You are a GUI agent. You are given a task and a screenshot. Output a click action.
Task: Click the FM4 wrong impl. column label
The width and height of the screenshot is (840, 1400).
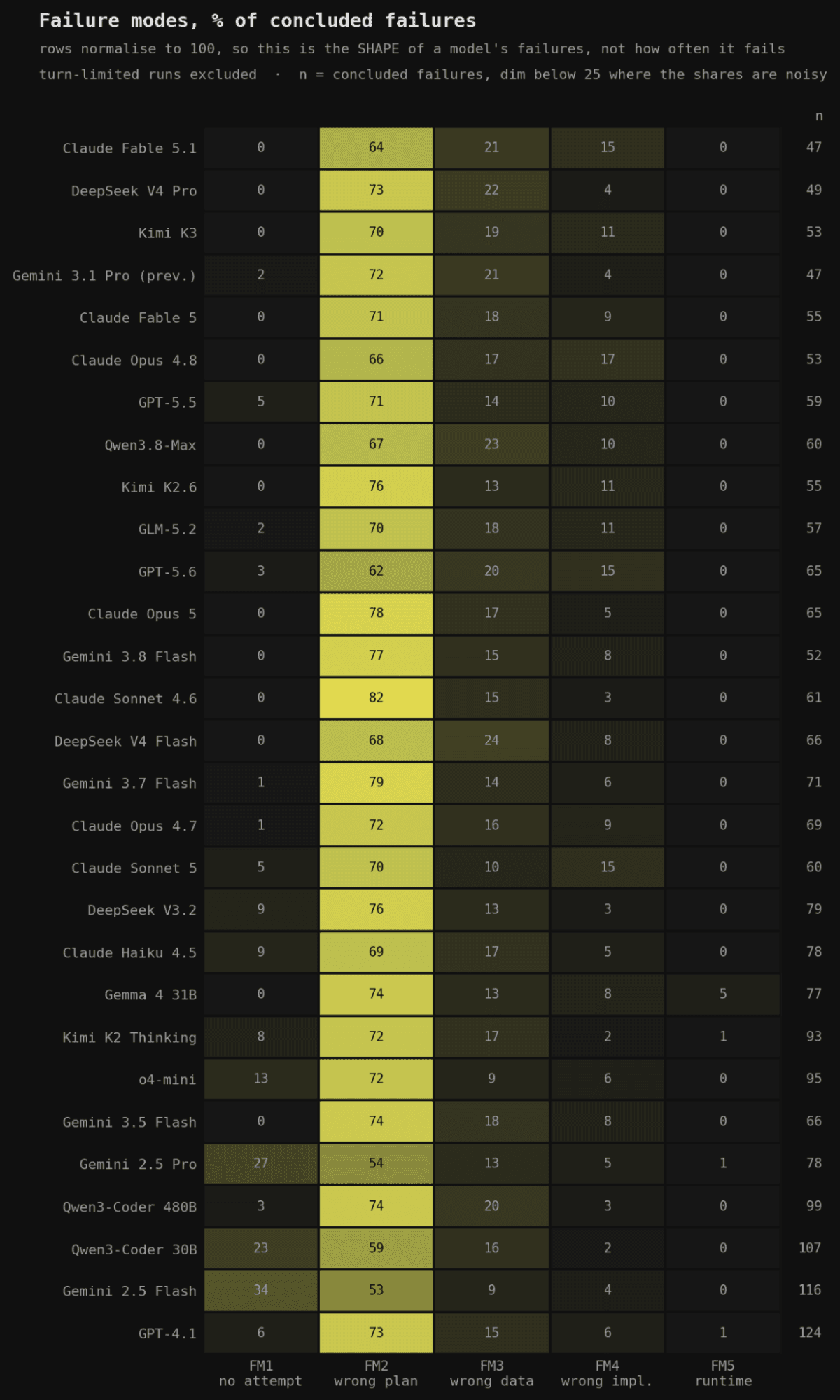pos(607,1373)
